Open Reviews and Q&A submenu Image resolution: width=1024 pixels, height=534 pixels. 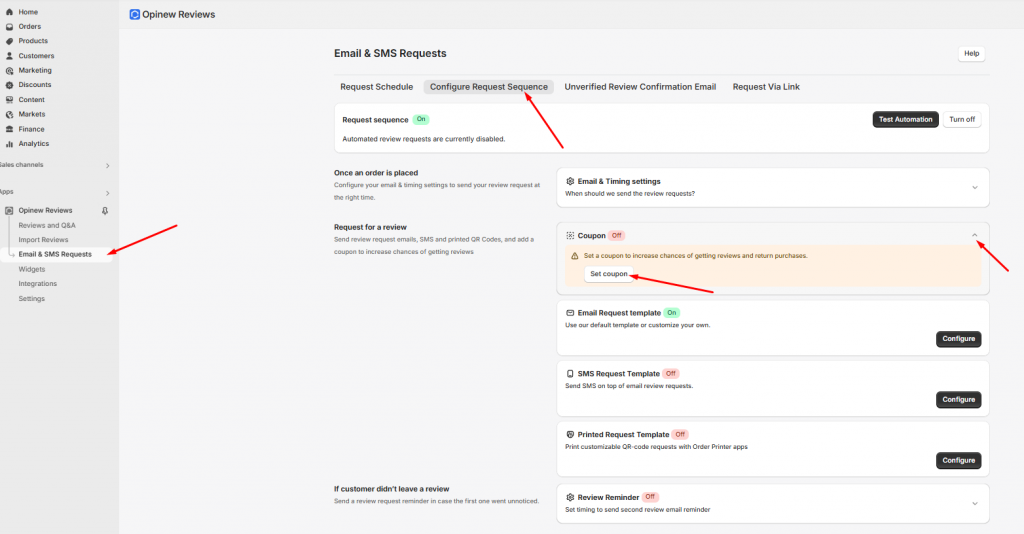(47, 225)
